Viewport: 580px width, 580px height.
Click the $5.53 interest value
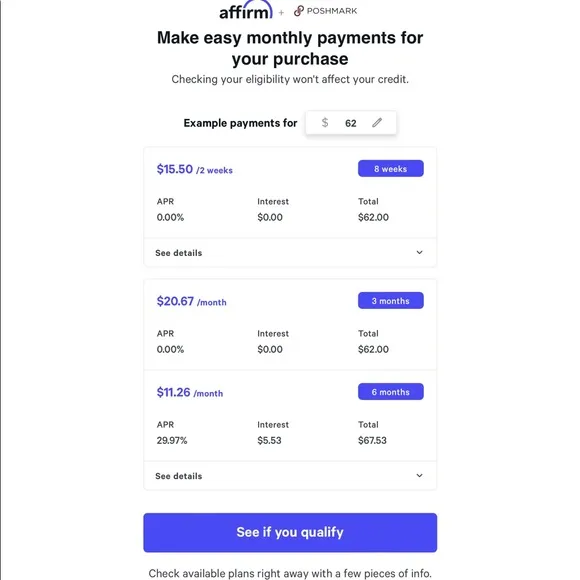point(269,440)
